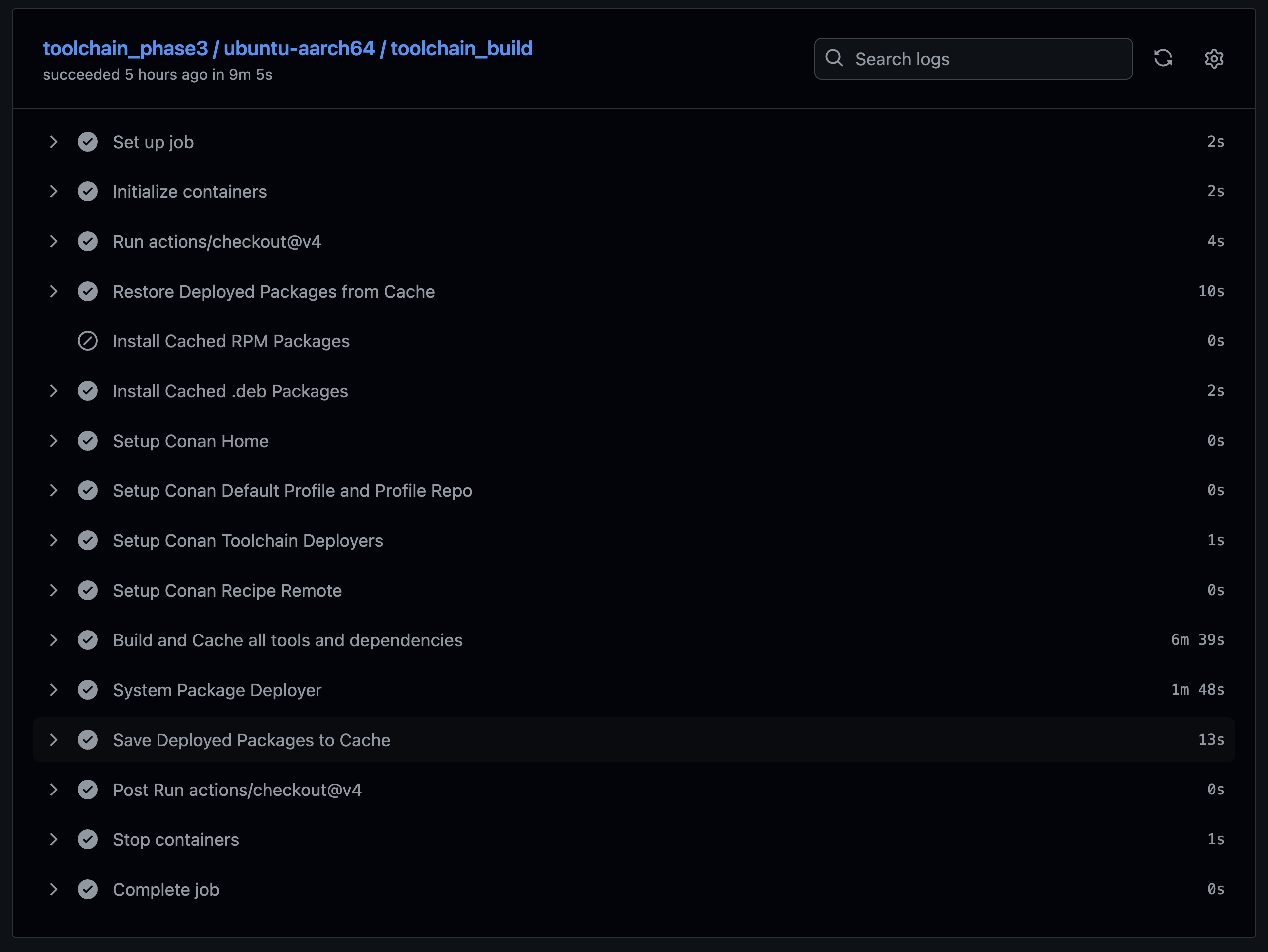This screenshot has height=952, width=1268.
Task: Click the refresh logs icon
Action: click(x=1162, y=58)
